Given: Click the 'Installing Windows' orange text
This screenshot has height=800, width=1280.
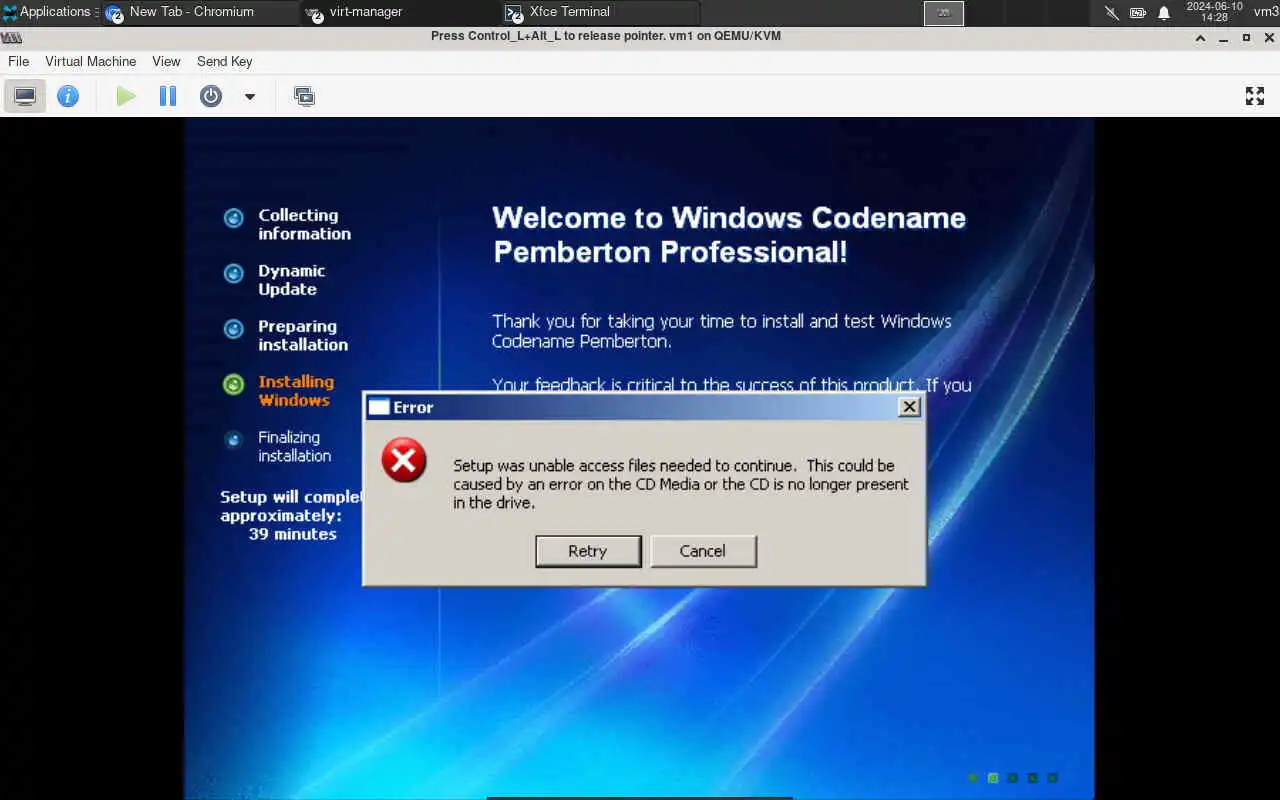Looking at the screenshot, I should 296,391.
